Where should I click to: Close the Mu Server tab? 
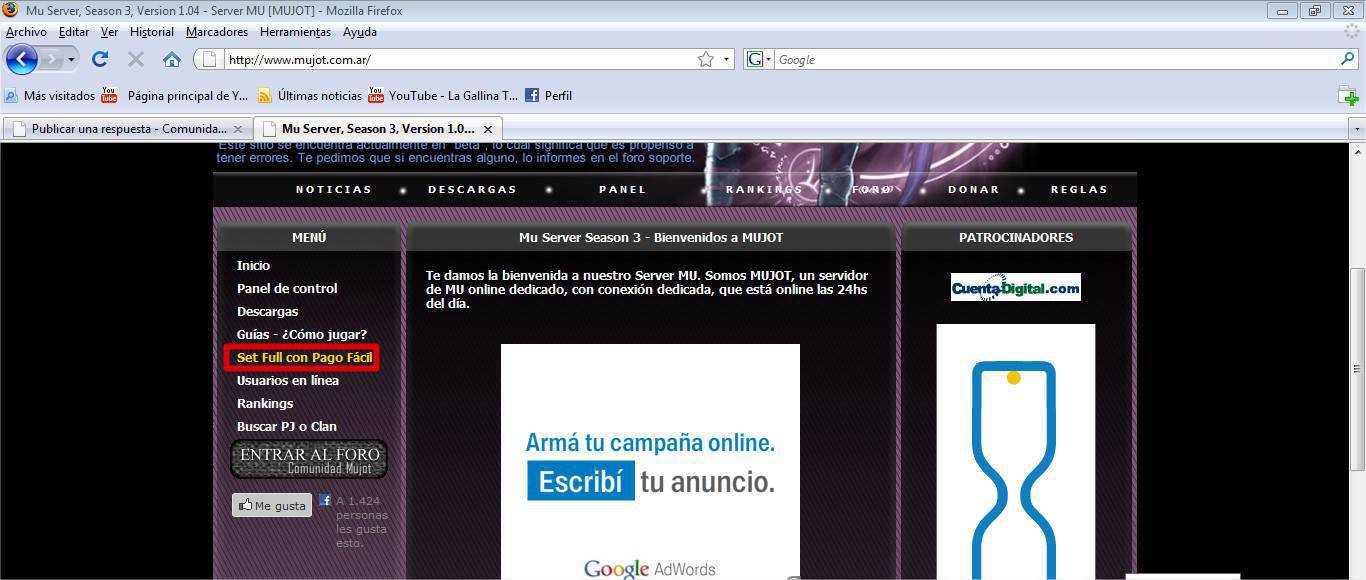pos(488,129)
